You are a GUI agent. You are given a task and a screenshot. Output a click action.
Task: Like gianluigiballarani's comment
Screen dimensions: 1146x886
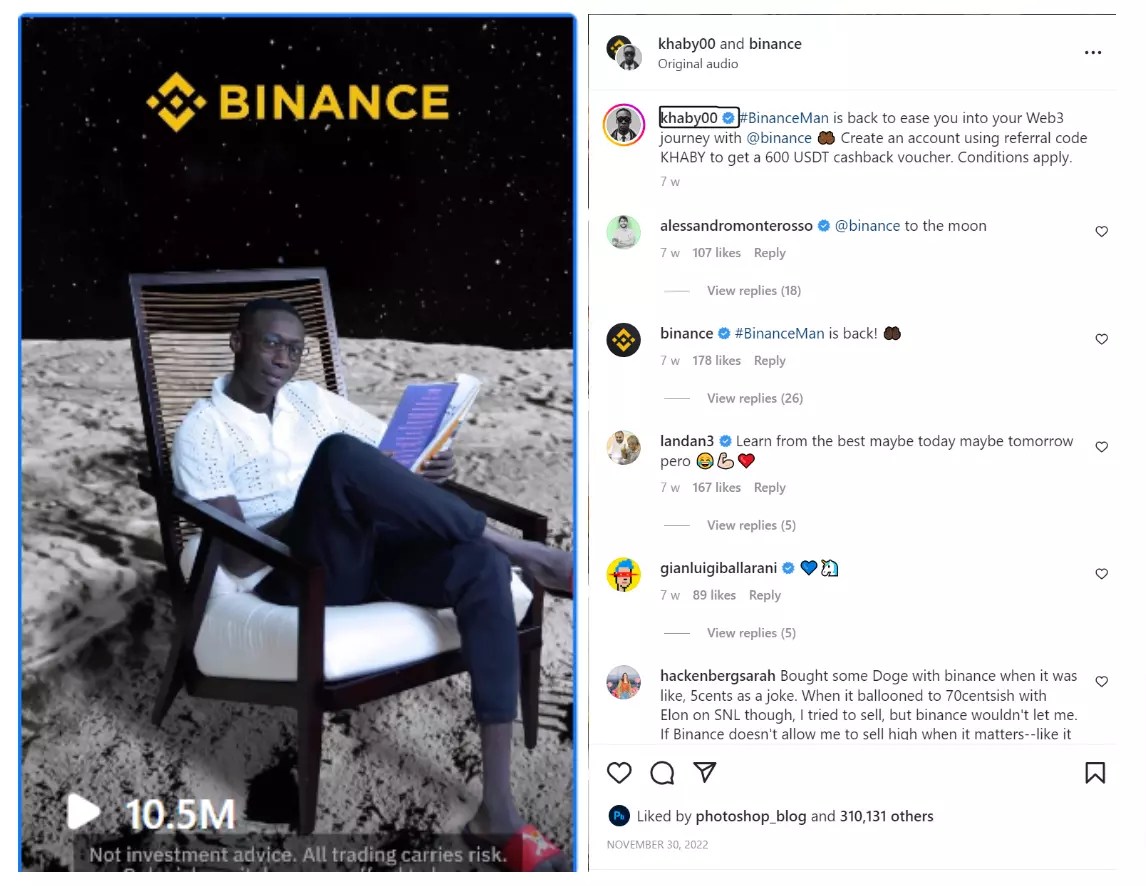coord(1101,574)
